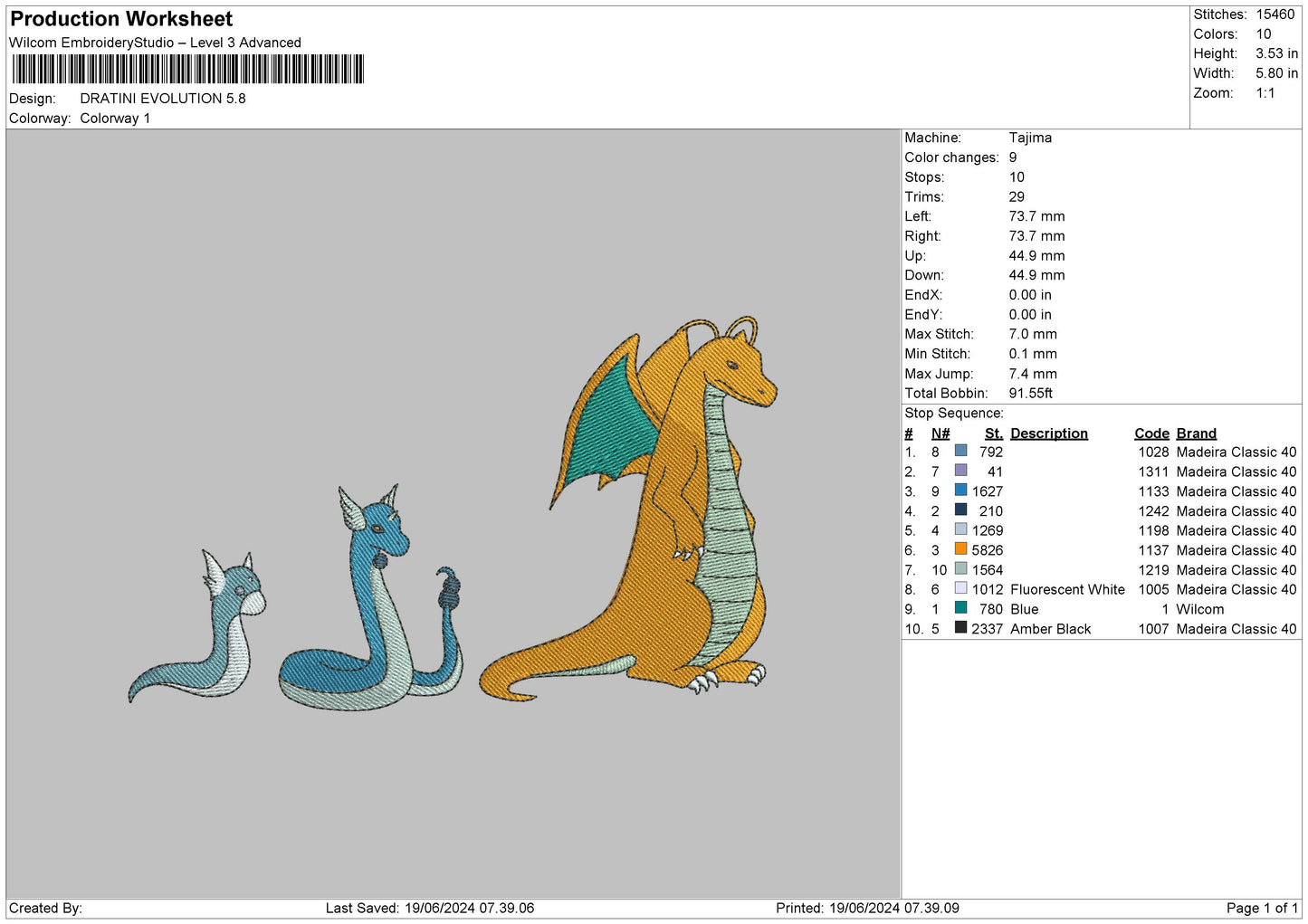Click the 'Stop Sequence:' label
This screenshot has height=924, width=1308.
[x=954, y=414]
